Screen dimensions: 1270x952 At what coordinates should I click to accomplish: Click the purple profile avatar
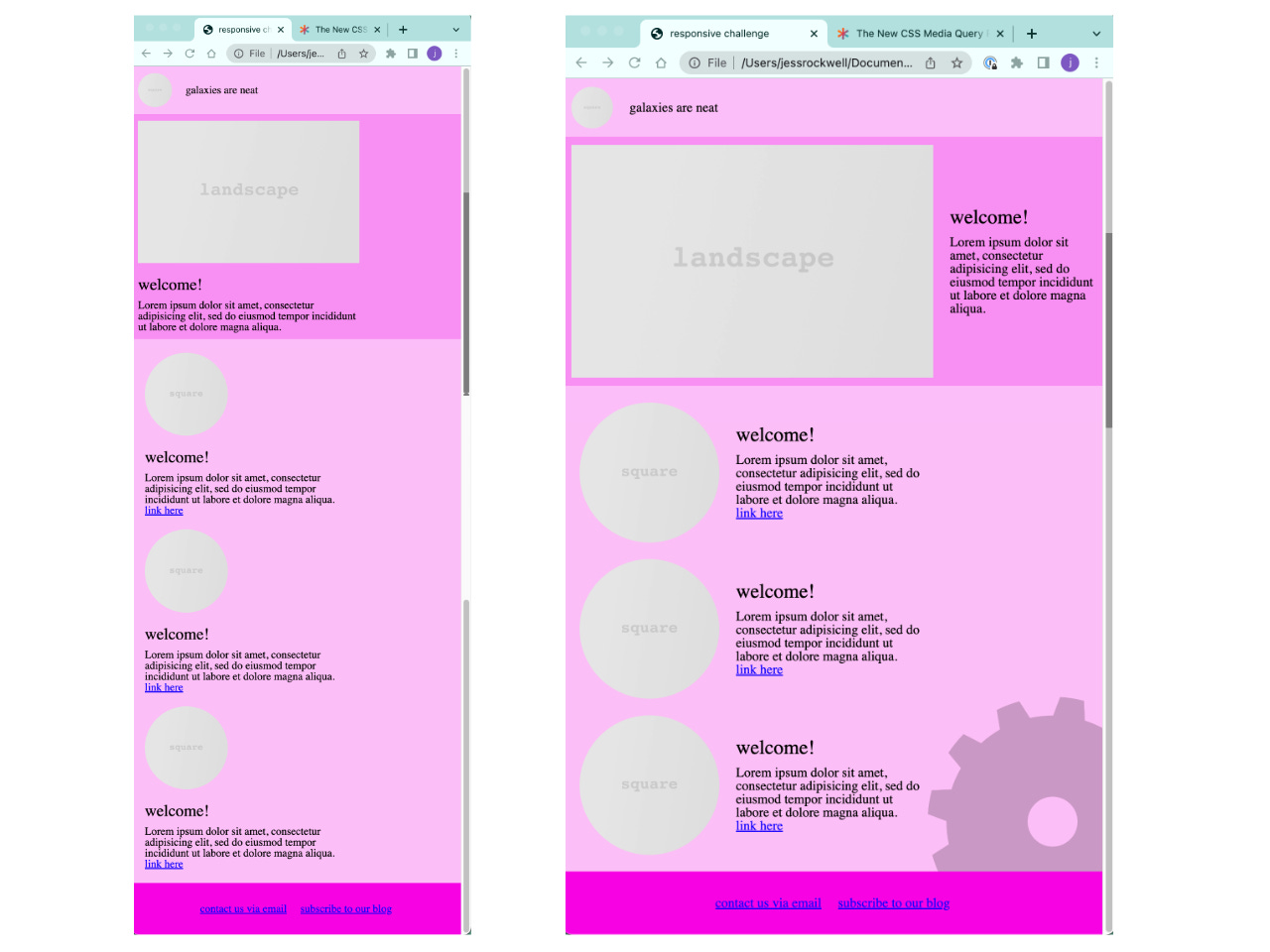click(x=1070, y=62)
